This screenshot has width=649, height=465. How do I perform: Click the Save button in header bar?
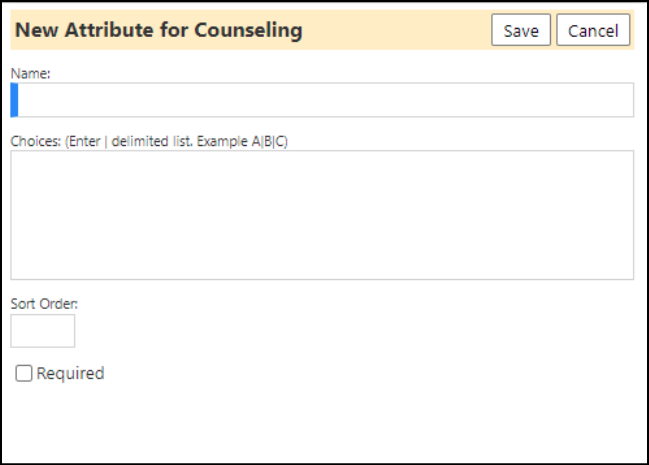click(521, 30)
